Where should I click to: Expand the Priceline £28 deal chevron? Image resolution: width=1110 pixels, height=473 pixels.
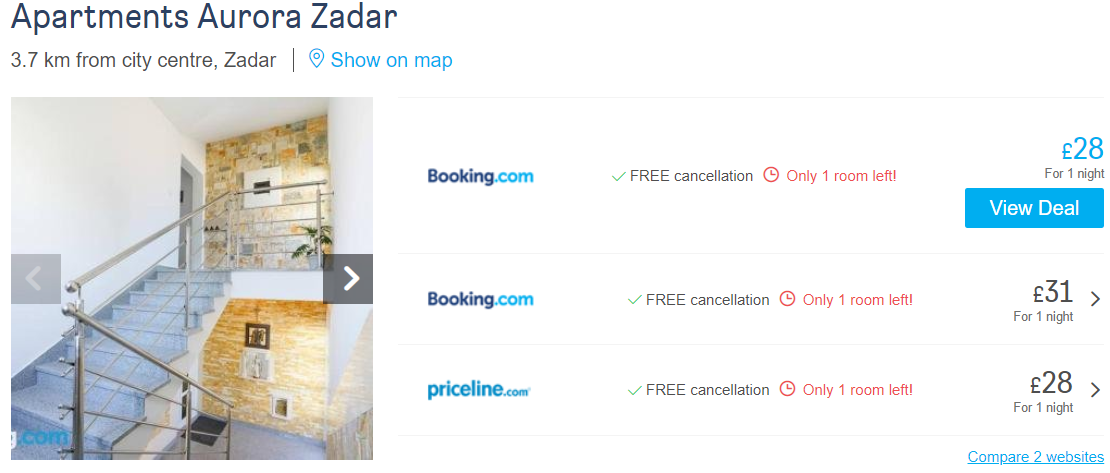(x=1095, y=389)
